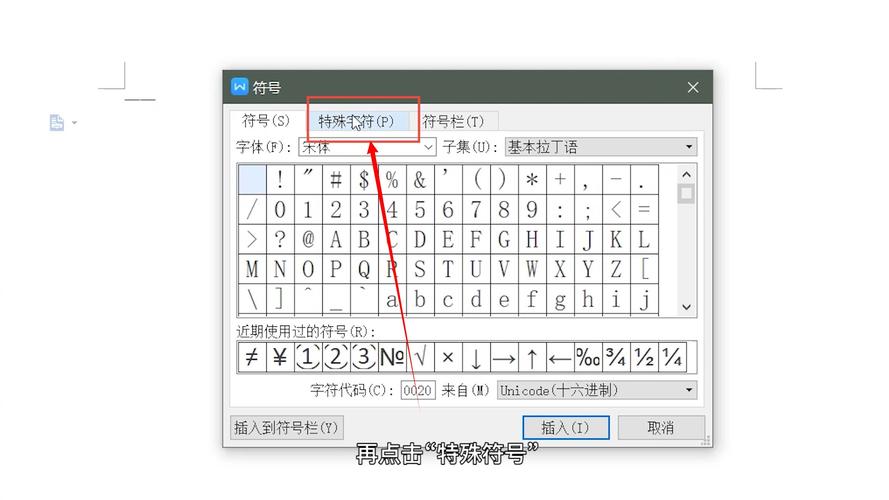Select the lowercase letter g in grid
This screenshot has width=889, height=500.
(560, 299)
